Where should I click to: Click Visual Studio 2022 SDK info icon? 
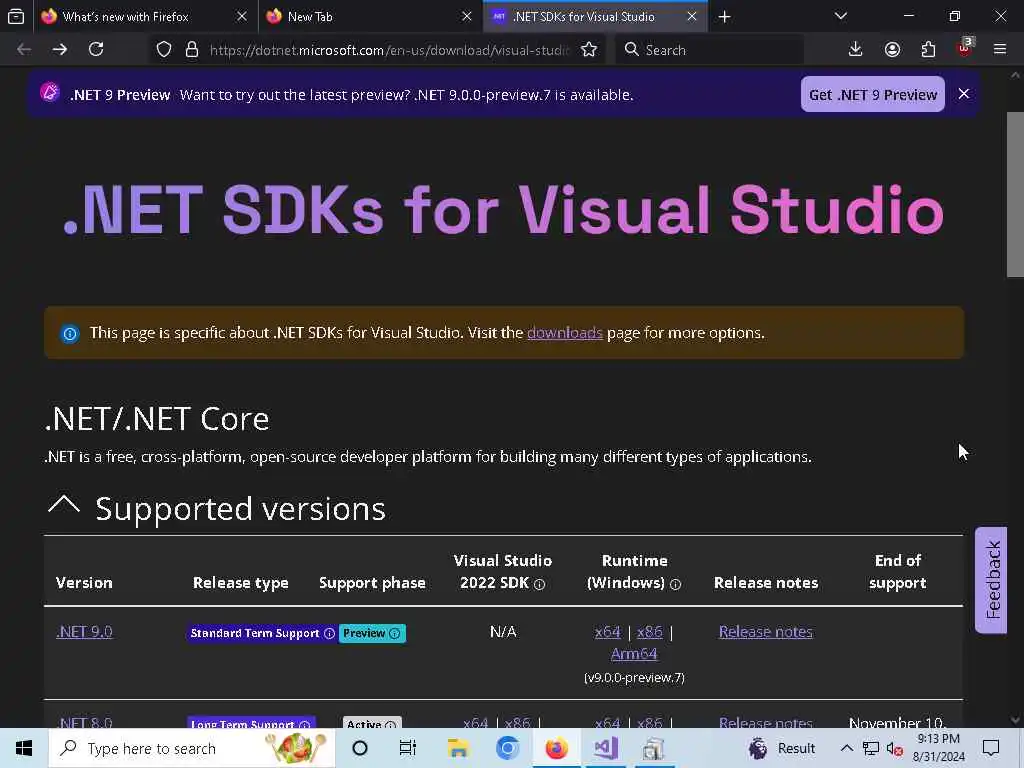(539, 584)
